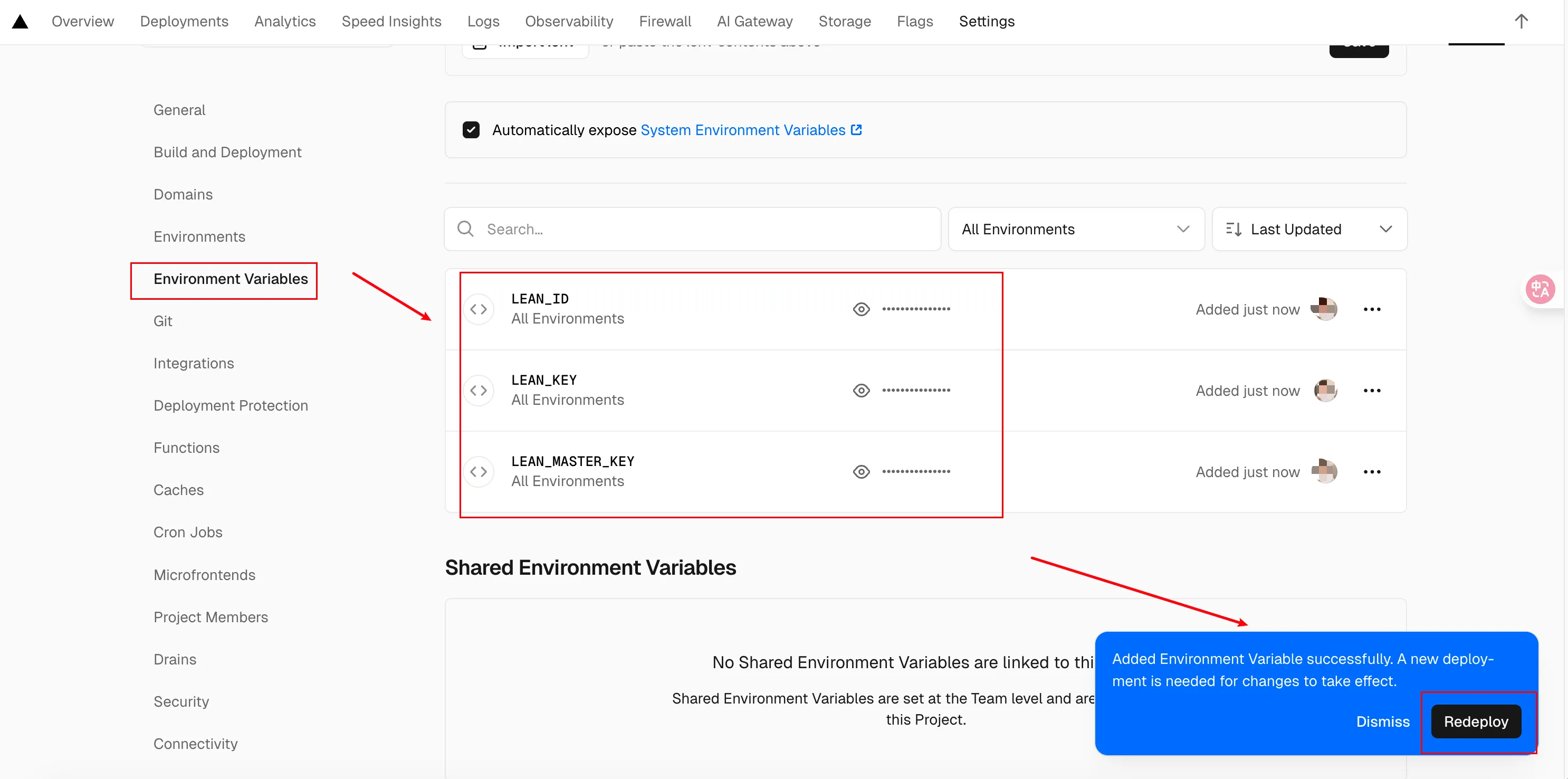Reveal the LEAN_ID value with the eye icon
The width and height of the screenshot is (1568, 779).
861,309
